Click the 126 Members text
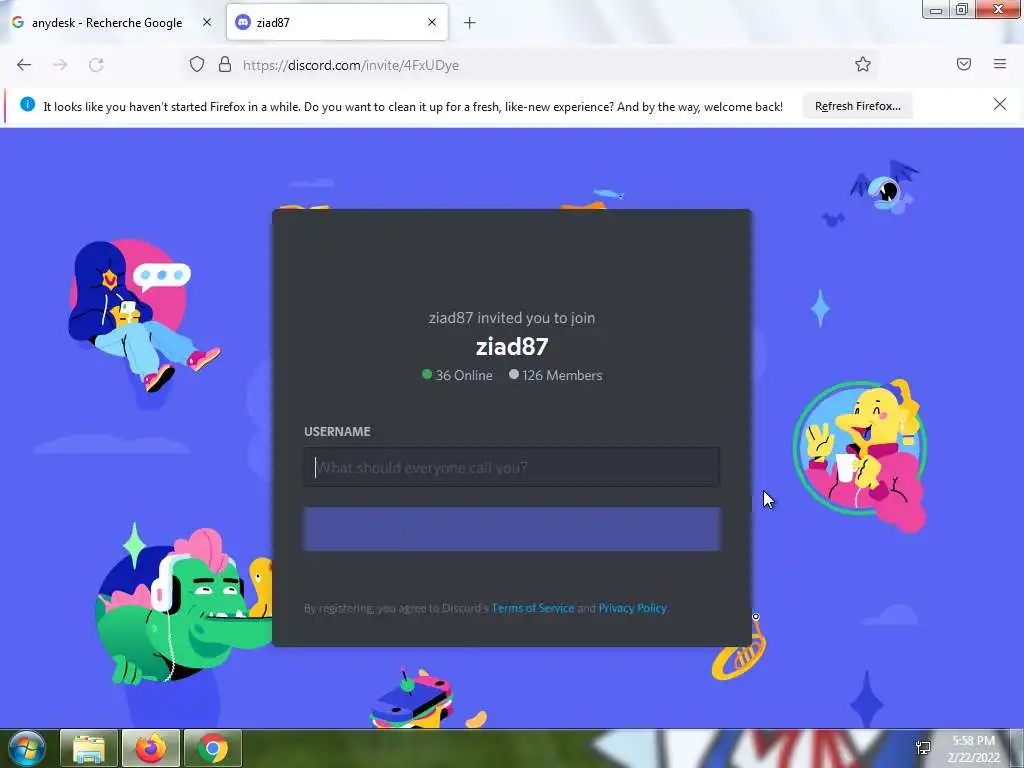The image size is (1024, 768). point(562,376)
